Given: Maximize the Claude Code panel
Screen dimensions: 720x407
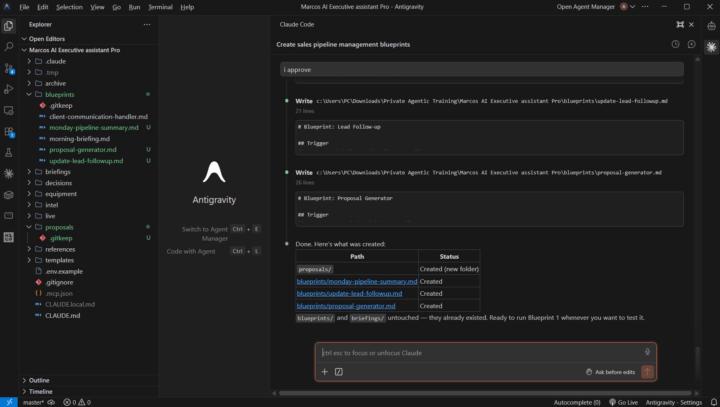Looking at the screenshot, I should point(680,24).
